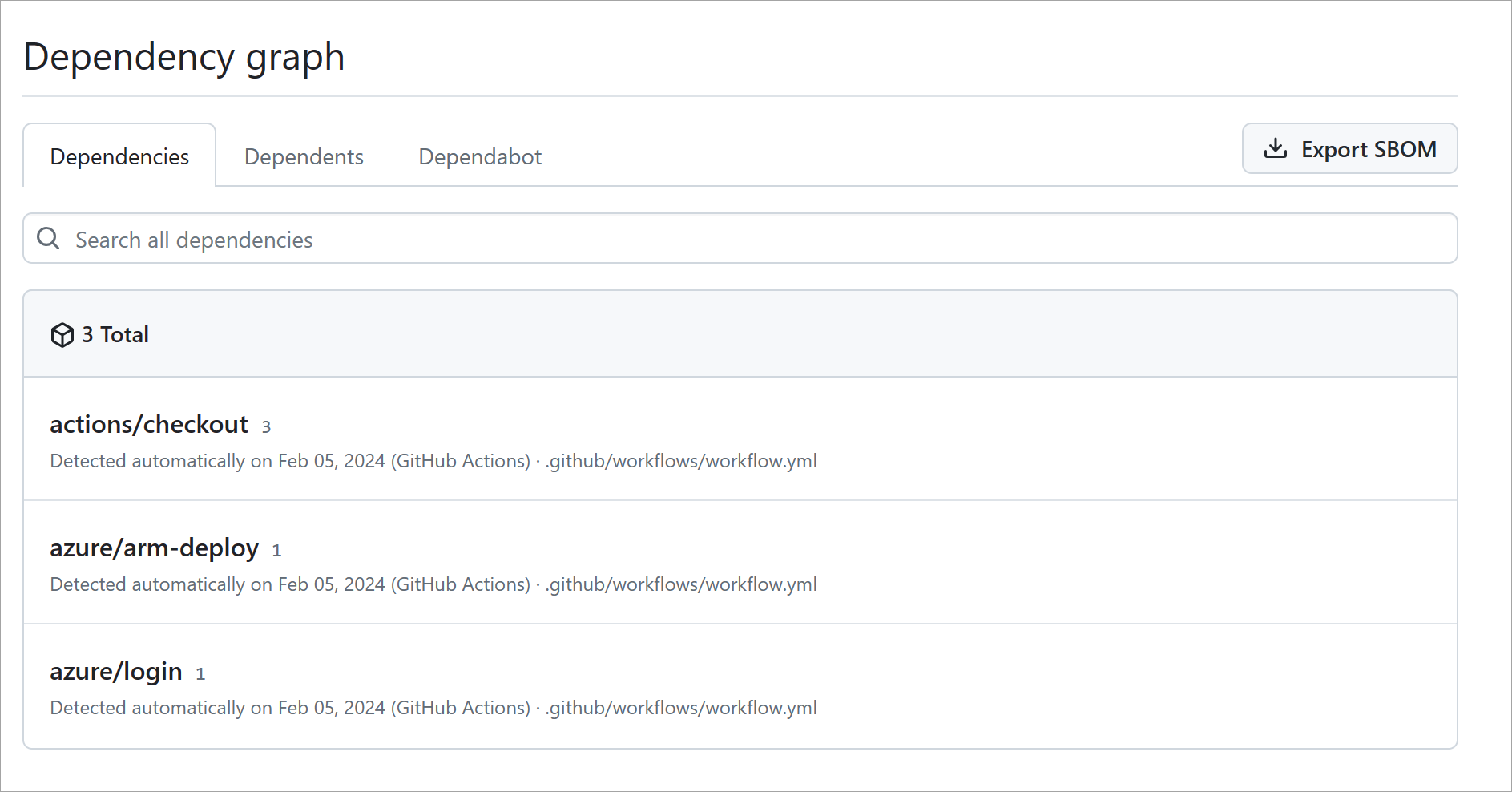Image resolution: width=1512 pixels, height=792 pixels.
Task: Click workflow.yml under azure/login
Action: click(680, 708)
